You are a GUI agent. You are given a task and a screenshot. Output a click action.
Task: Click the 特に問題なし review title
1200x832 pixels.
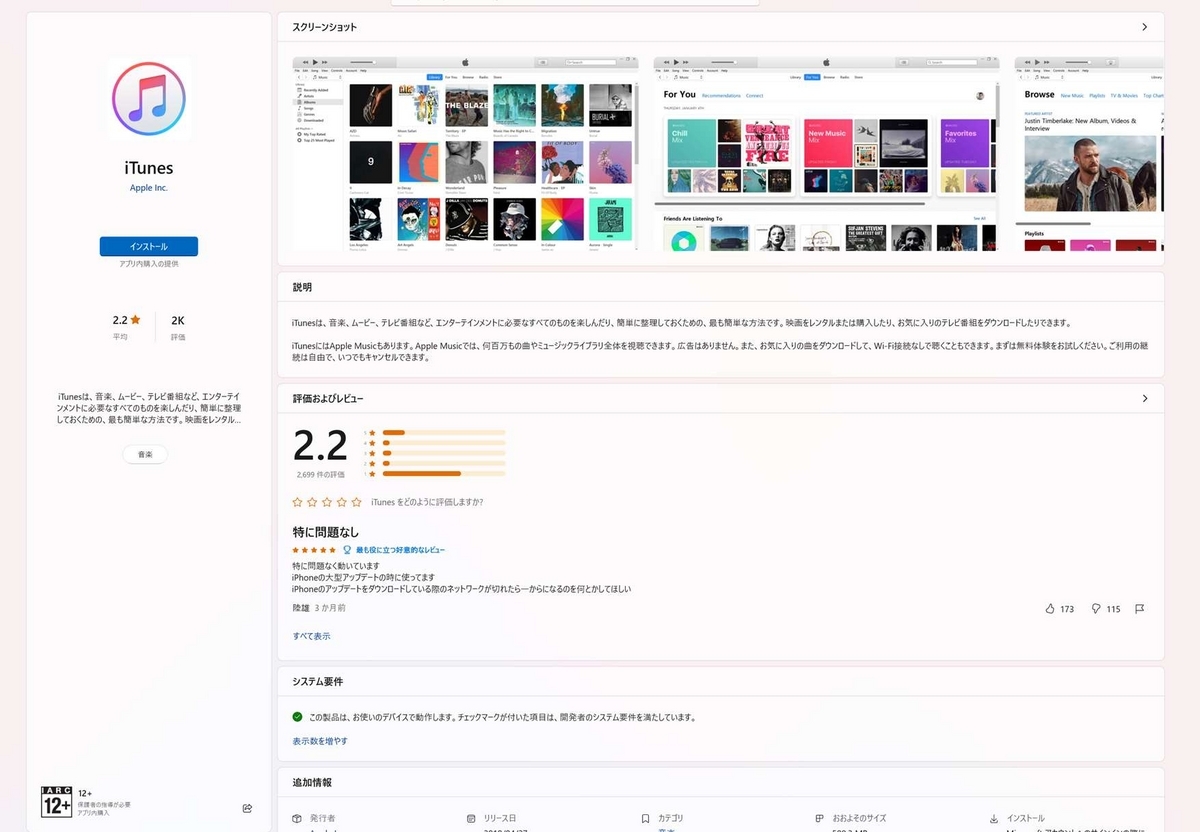coord(326,532)
